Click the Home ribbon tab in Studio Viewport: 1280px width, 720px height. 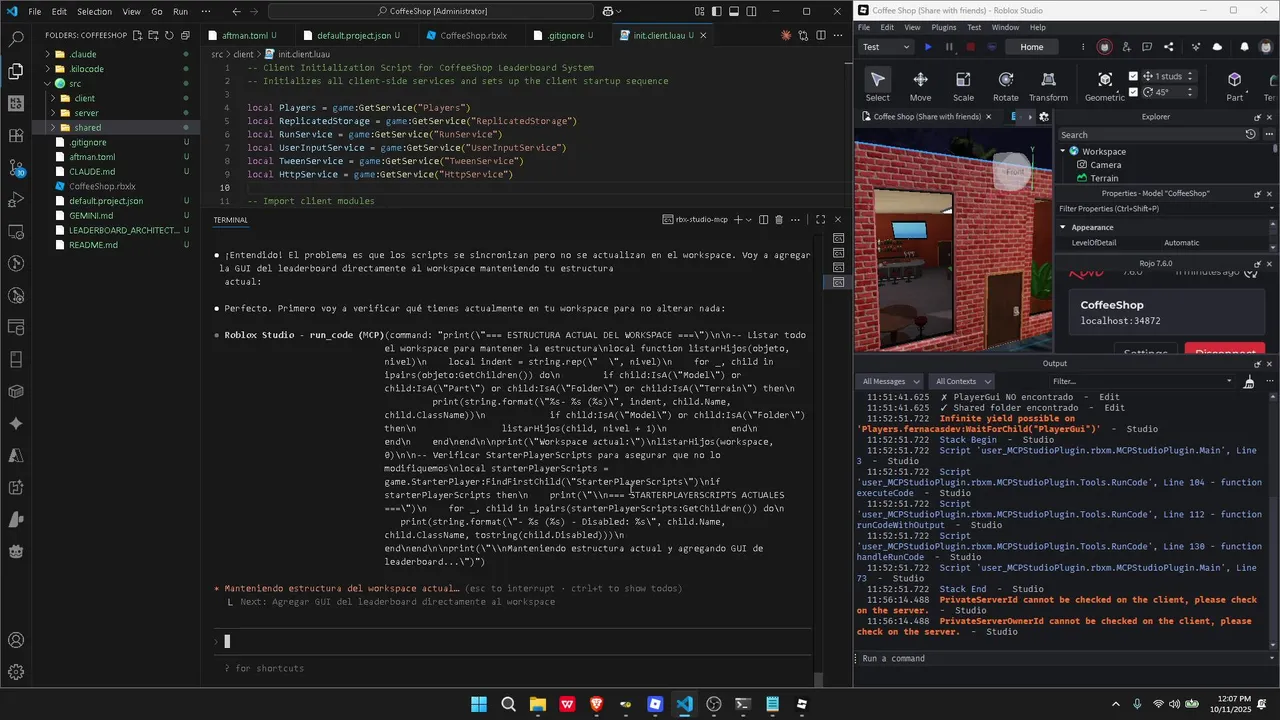point(1031,47)
